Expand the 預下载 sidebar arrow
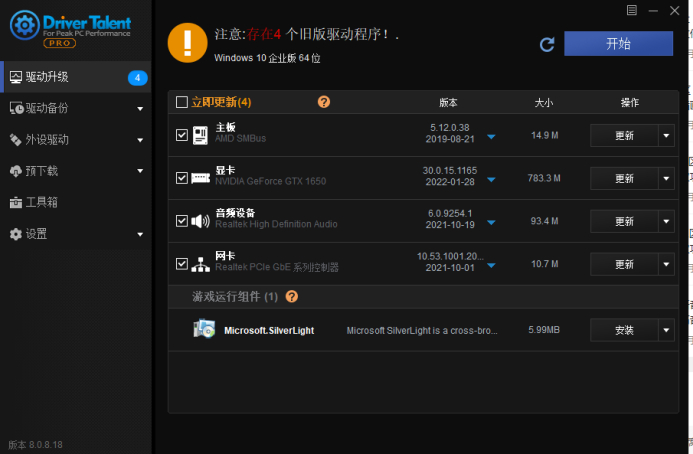 coord(140,171)
